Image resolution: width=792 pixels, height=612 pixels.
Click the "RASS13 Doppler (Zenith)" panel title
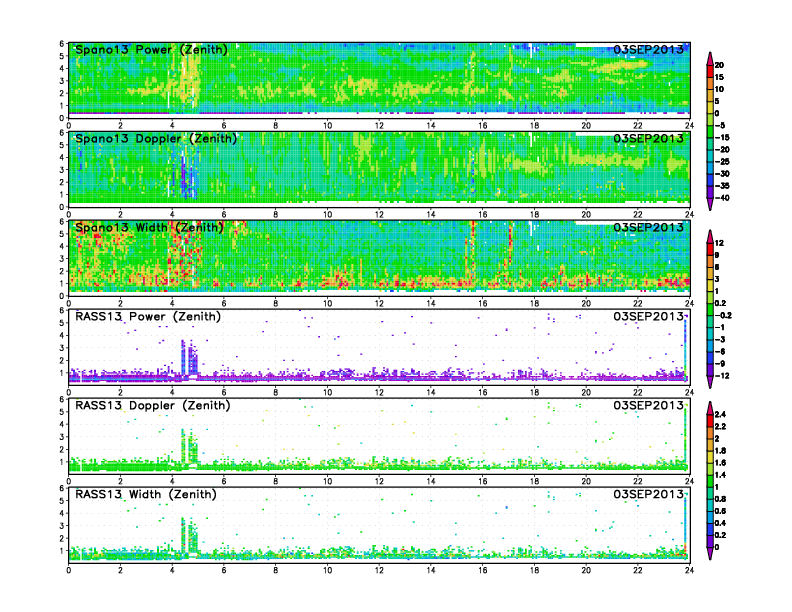click(153, 405)
